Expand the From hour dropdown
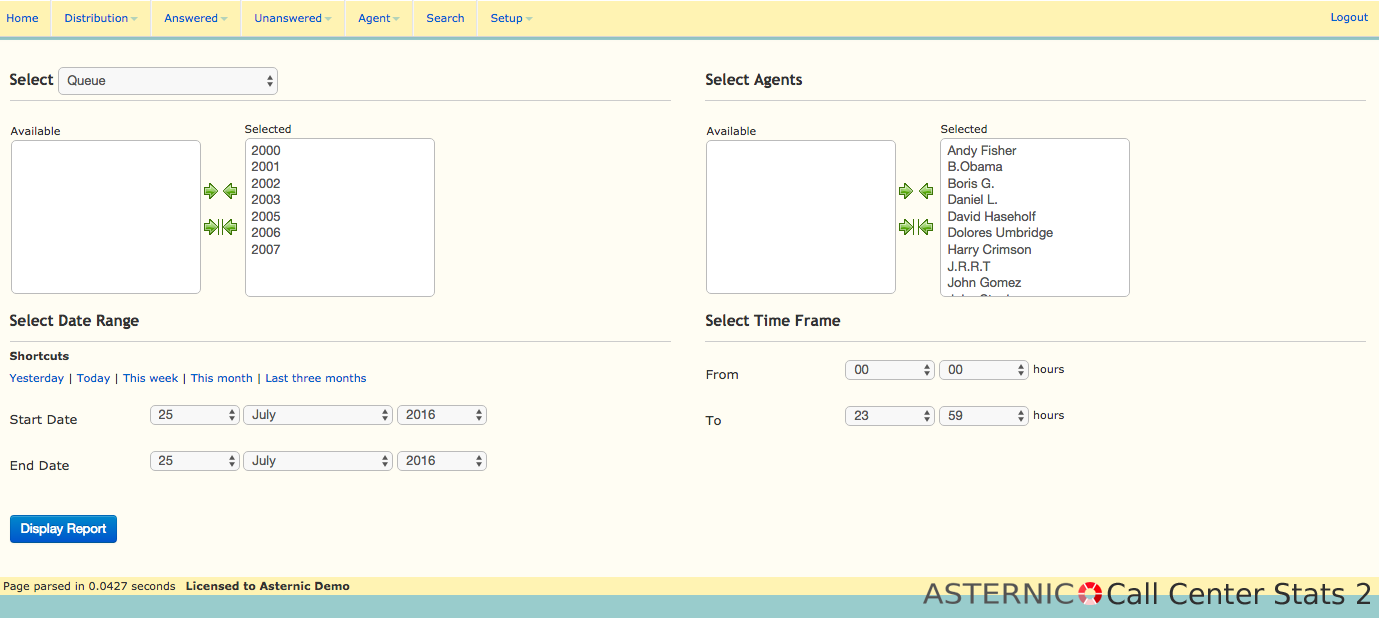The height and width of the screenshot is (618, 1379). point(889,370)
